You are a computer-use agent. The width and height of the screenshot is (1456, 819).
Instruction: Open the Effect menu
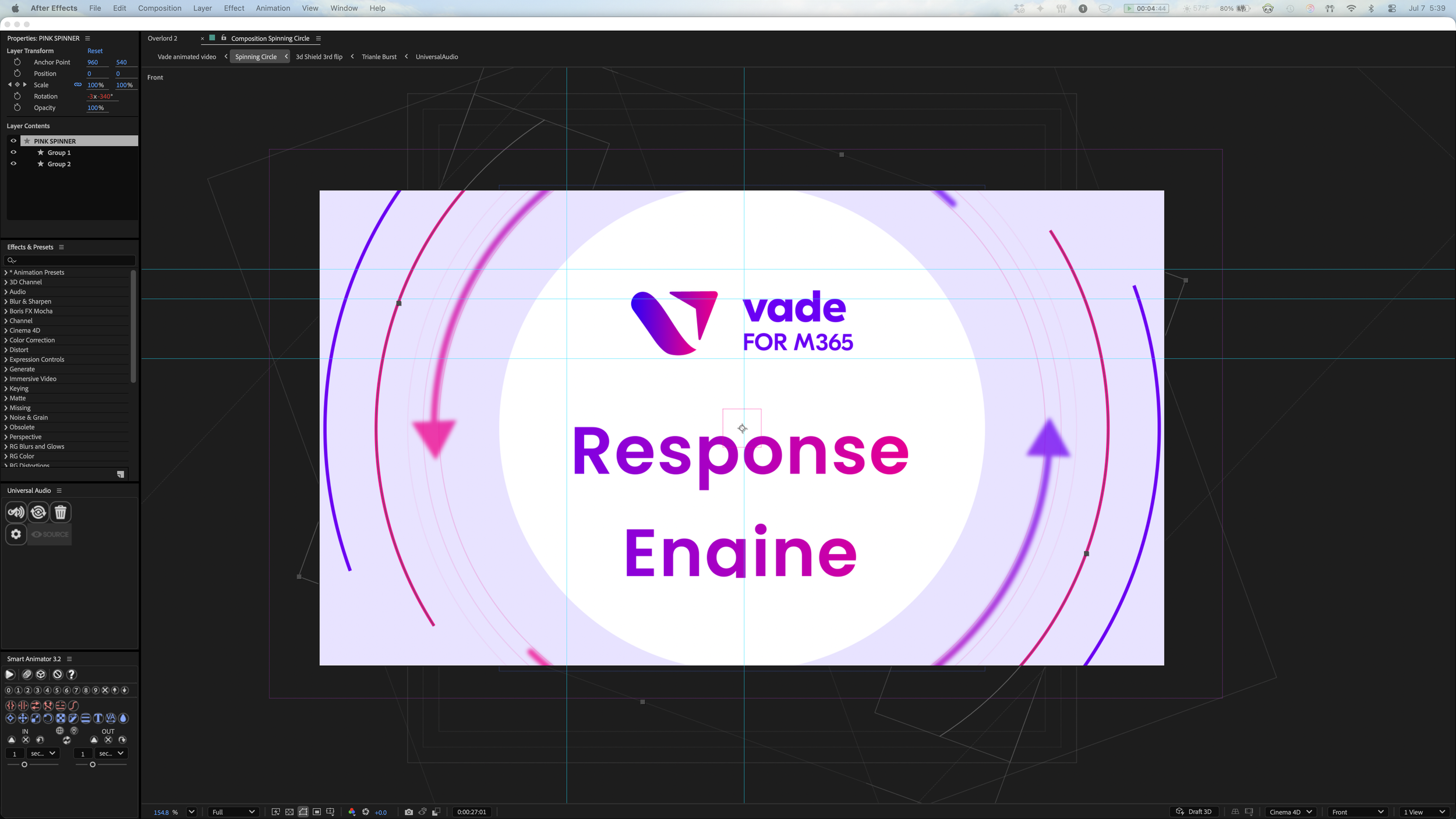(234, 8)
